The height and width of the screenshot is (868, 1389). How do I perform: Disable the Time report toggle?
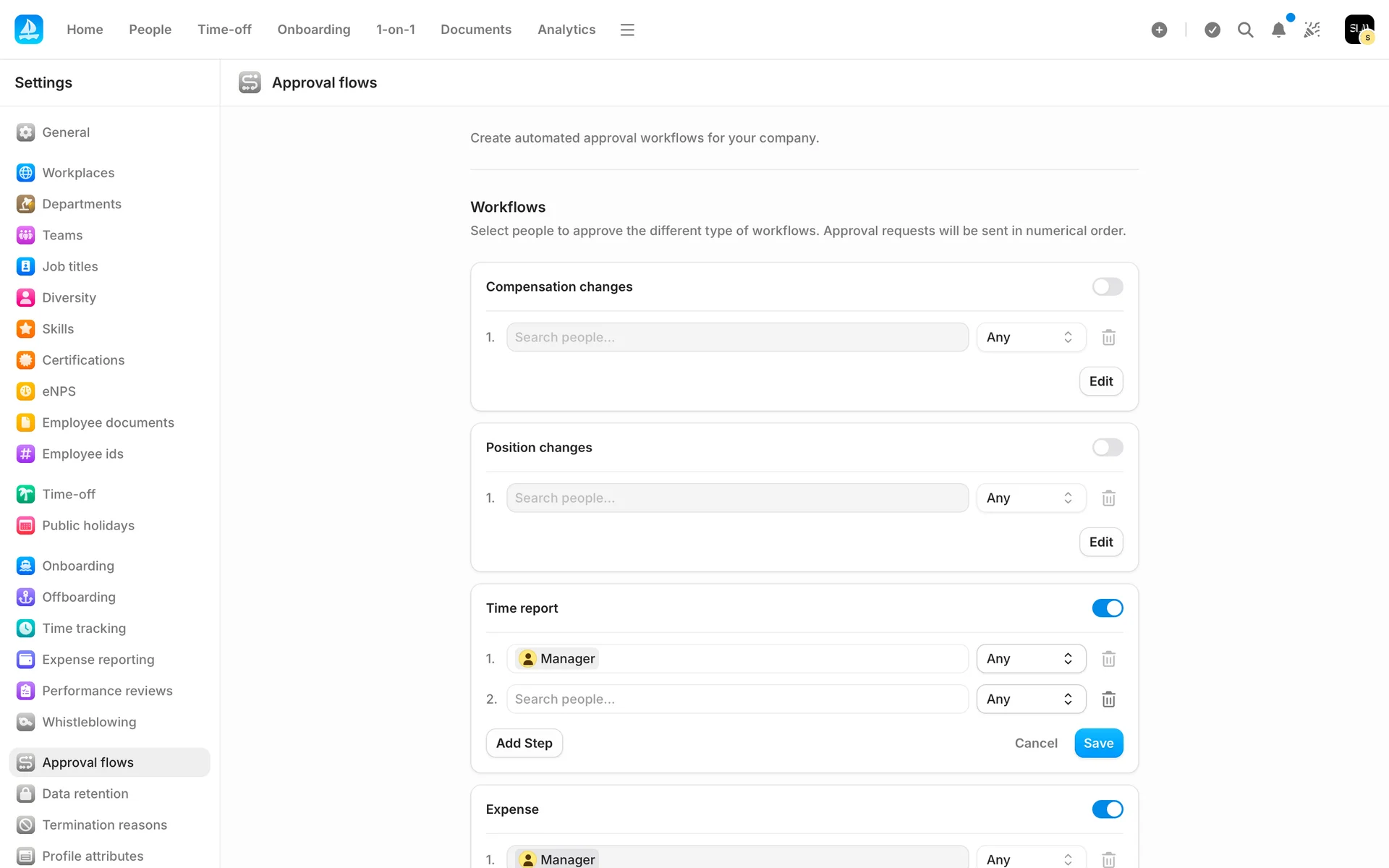pyautogui.click(x=1107, y=608)
